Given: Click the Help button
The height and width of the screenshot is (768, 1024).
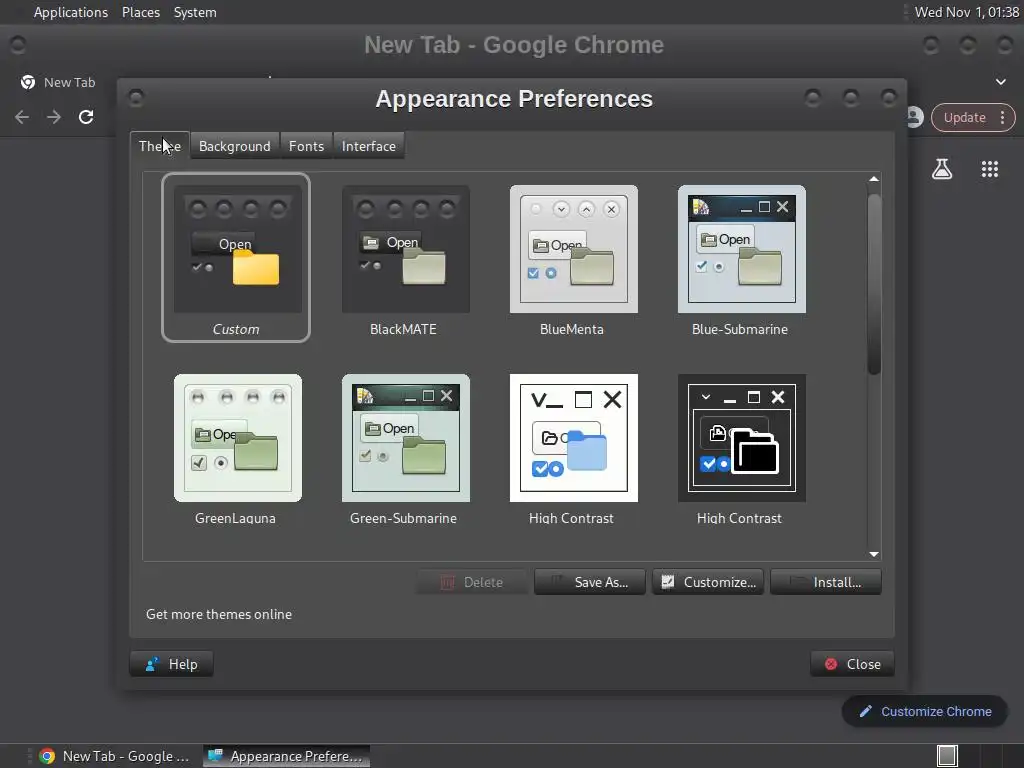Looking at the screenshot, I should (x=171, y=664).
